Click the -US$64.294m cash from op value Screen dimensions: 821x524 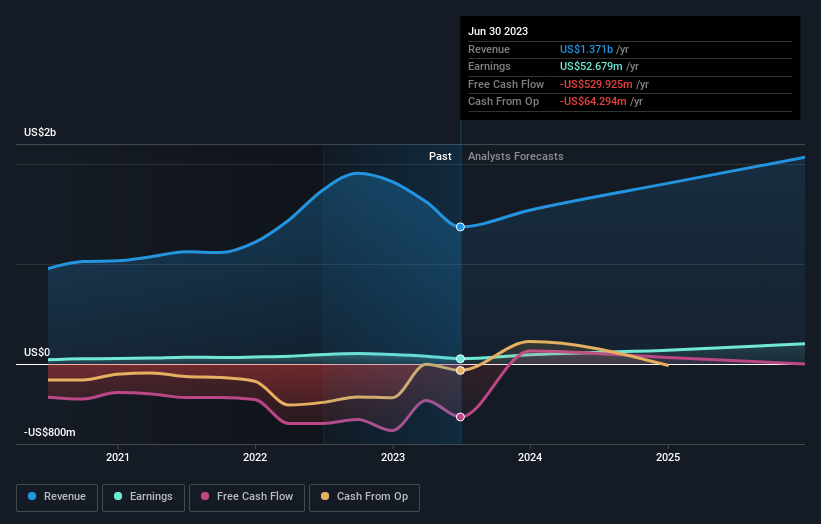click(x=593, y=102)
